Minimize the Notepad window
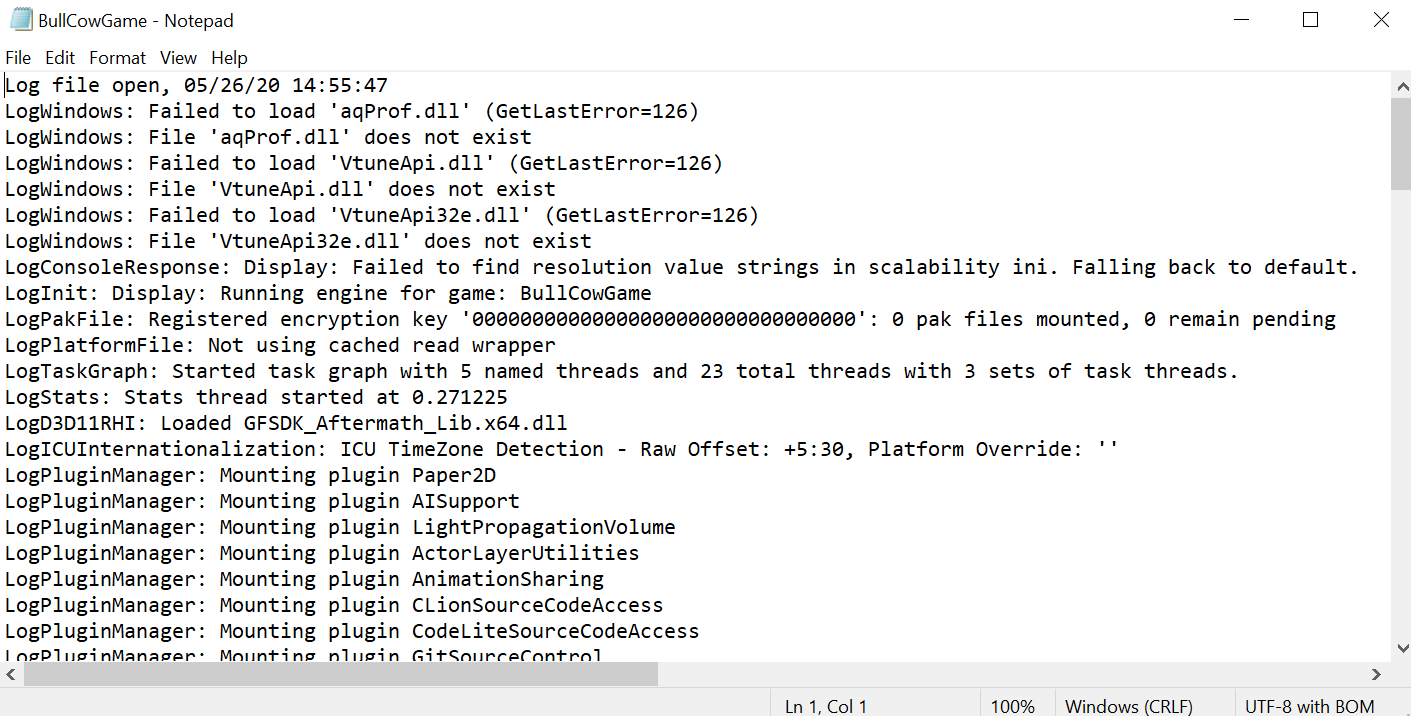This screenshot has height=716, width=1411. [1241, 20]
